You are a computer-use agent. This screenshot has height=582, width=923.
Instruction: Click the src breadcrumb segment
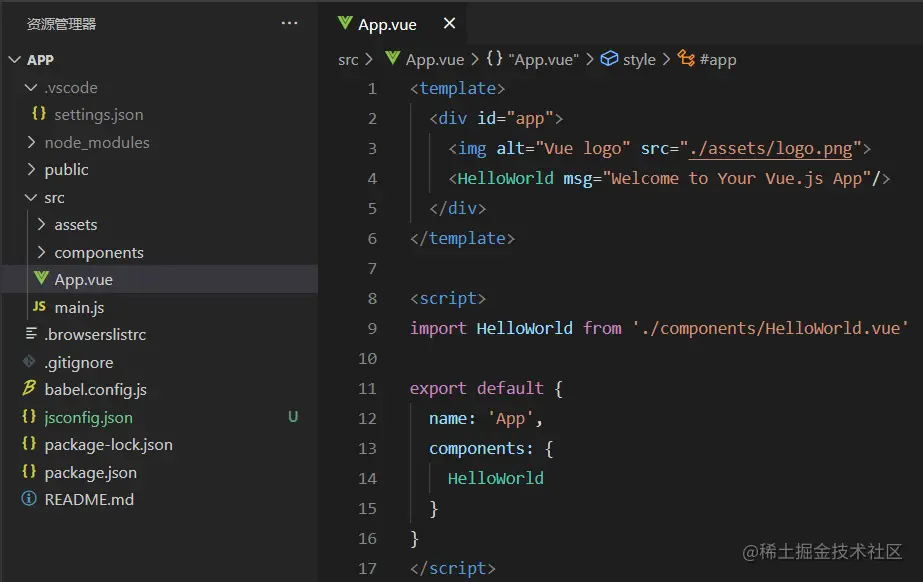tap(348, 60)
